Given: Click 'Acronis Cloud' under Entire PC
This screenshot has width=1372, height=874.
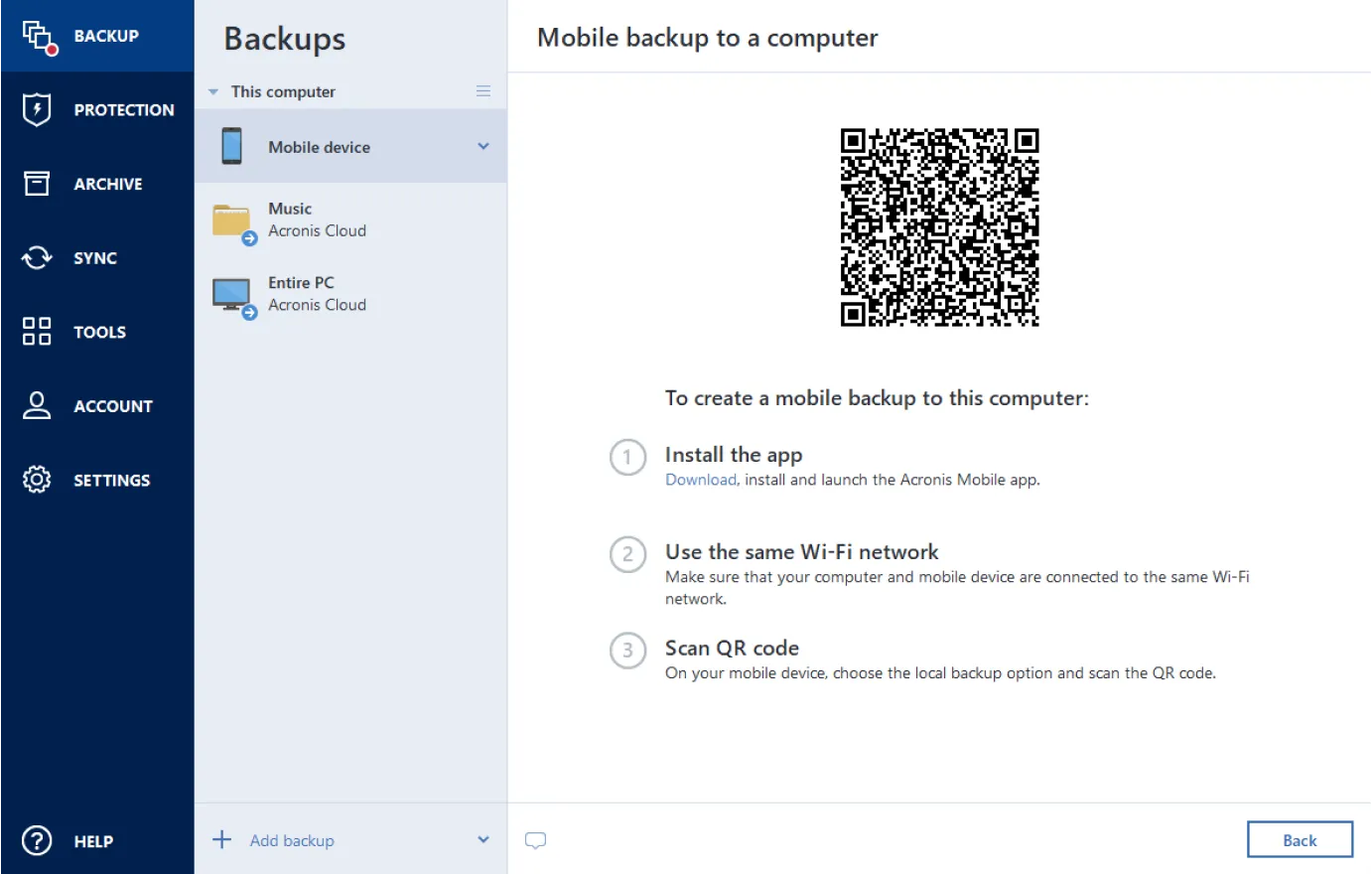Looking at the screenshot, I should tap(318, 305).
